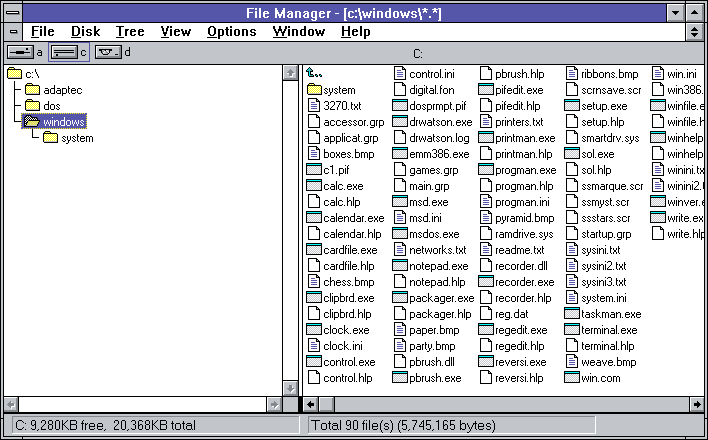Select control.ini document icon
Screen dimensions: 708x440
point(400,73)
